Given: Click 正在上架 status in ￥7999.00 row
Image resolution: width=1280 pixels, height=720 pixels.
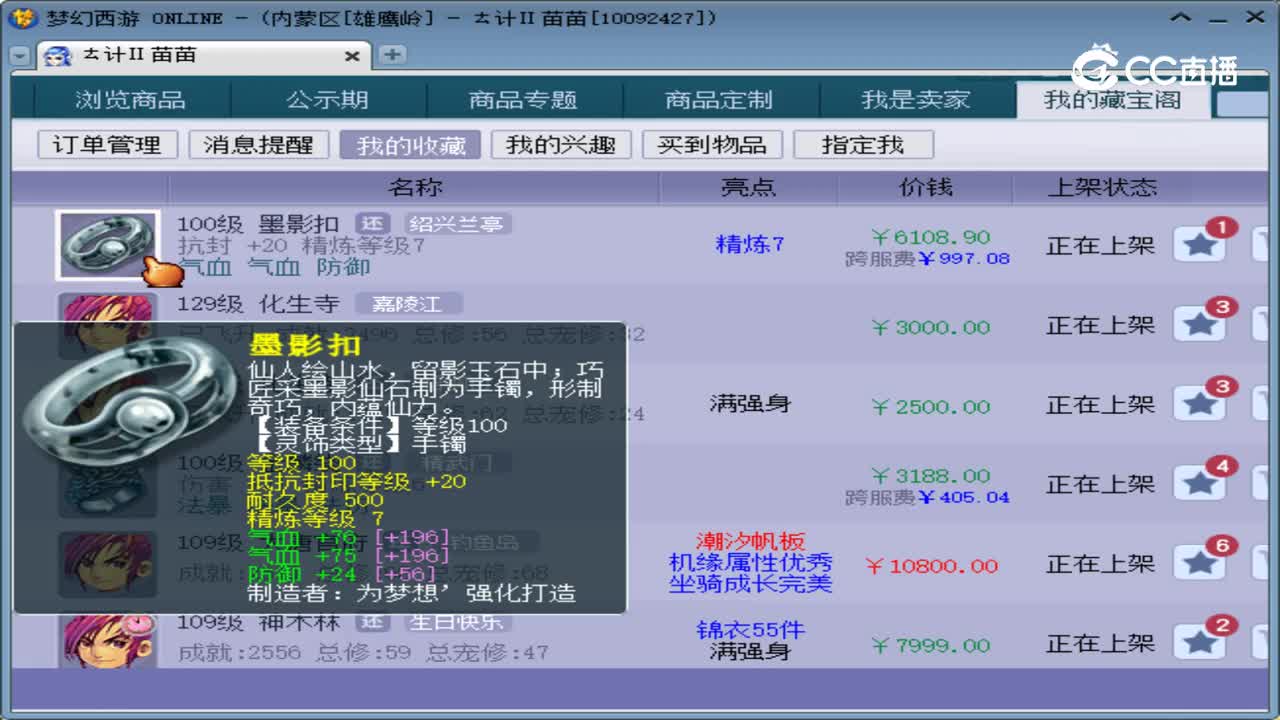Looking at the screenshot, I should (1100, 645).
